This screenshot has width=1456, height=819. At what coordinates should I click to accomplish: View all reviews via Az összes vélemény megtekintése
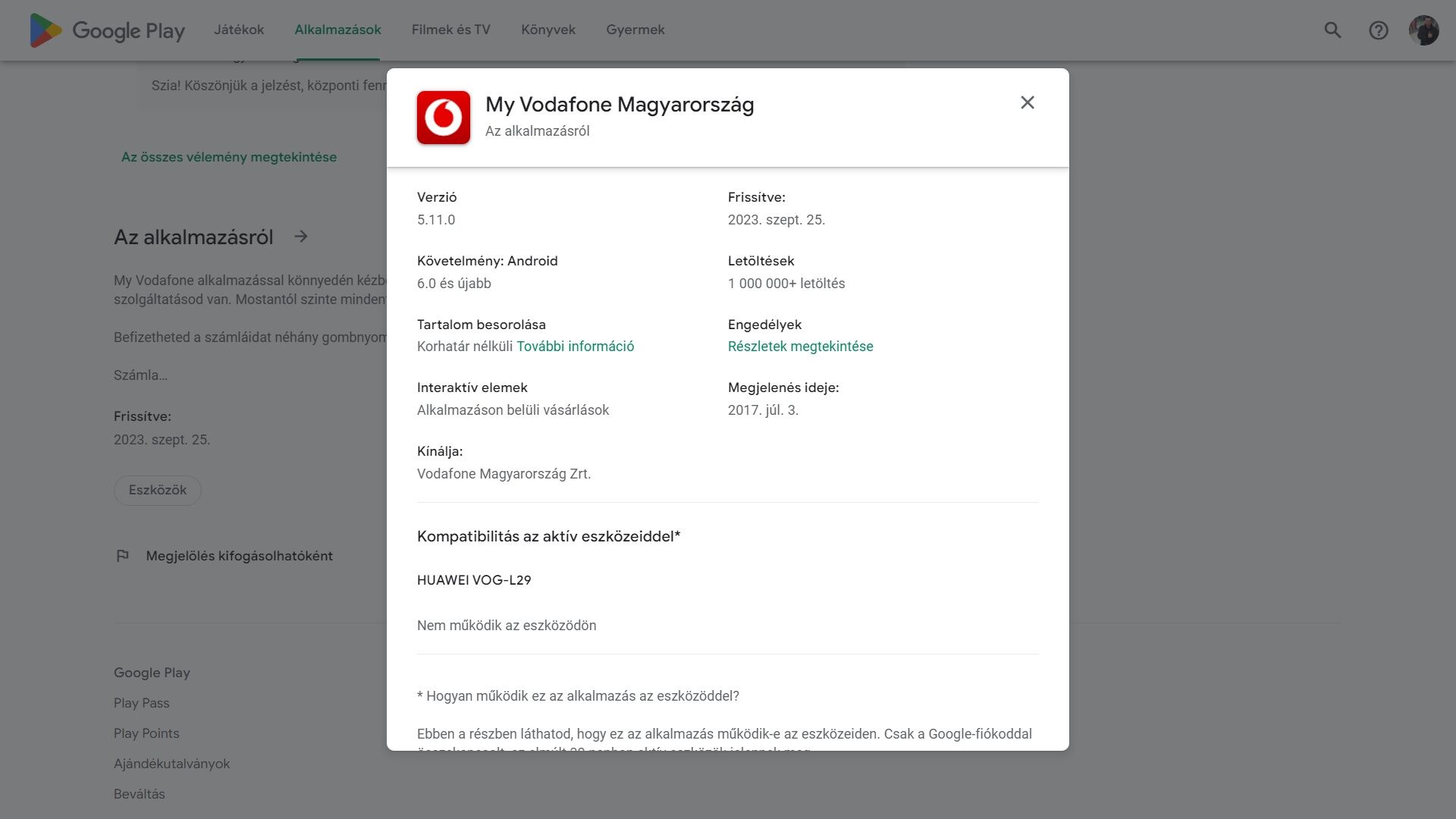click(229, 157)
